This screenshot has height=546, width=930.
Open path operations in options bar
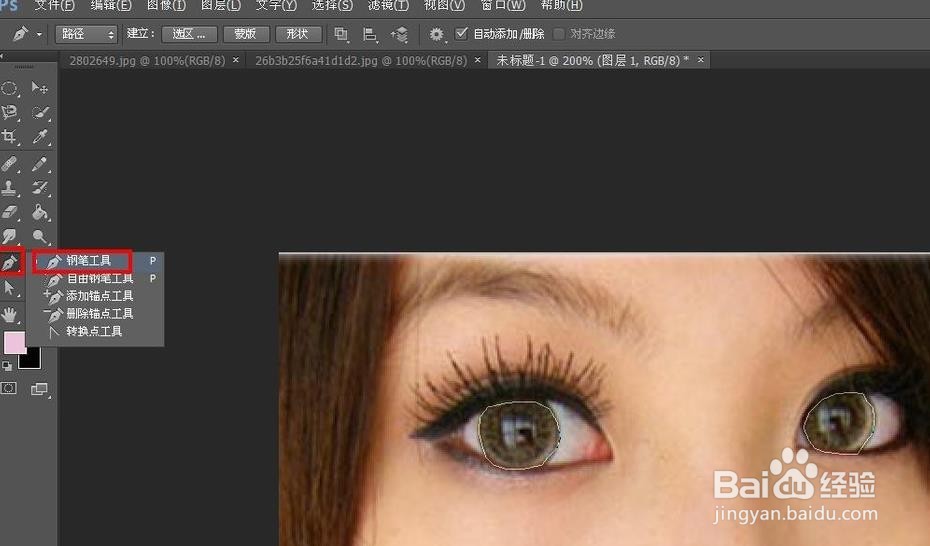[341, 34]
